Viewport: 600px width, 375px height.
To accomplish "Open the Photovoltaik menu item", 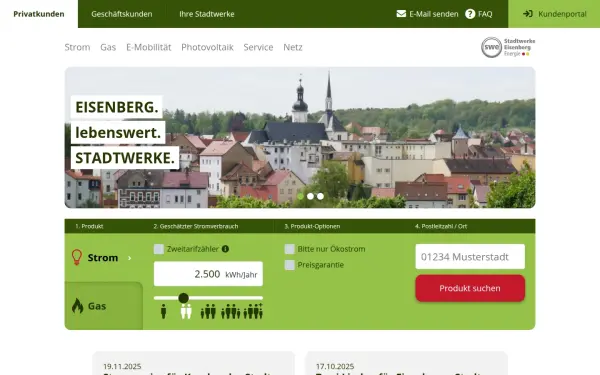I will click(207, 47).
